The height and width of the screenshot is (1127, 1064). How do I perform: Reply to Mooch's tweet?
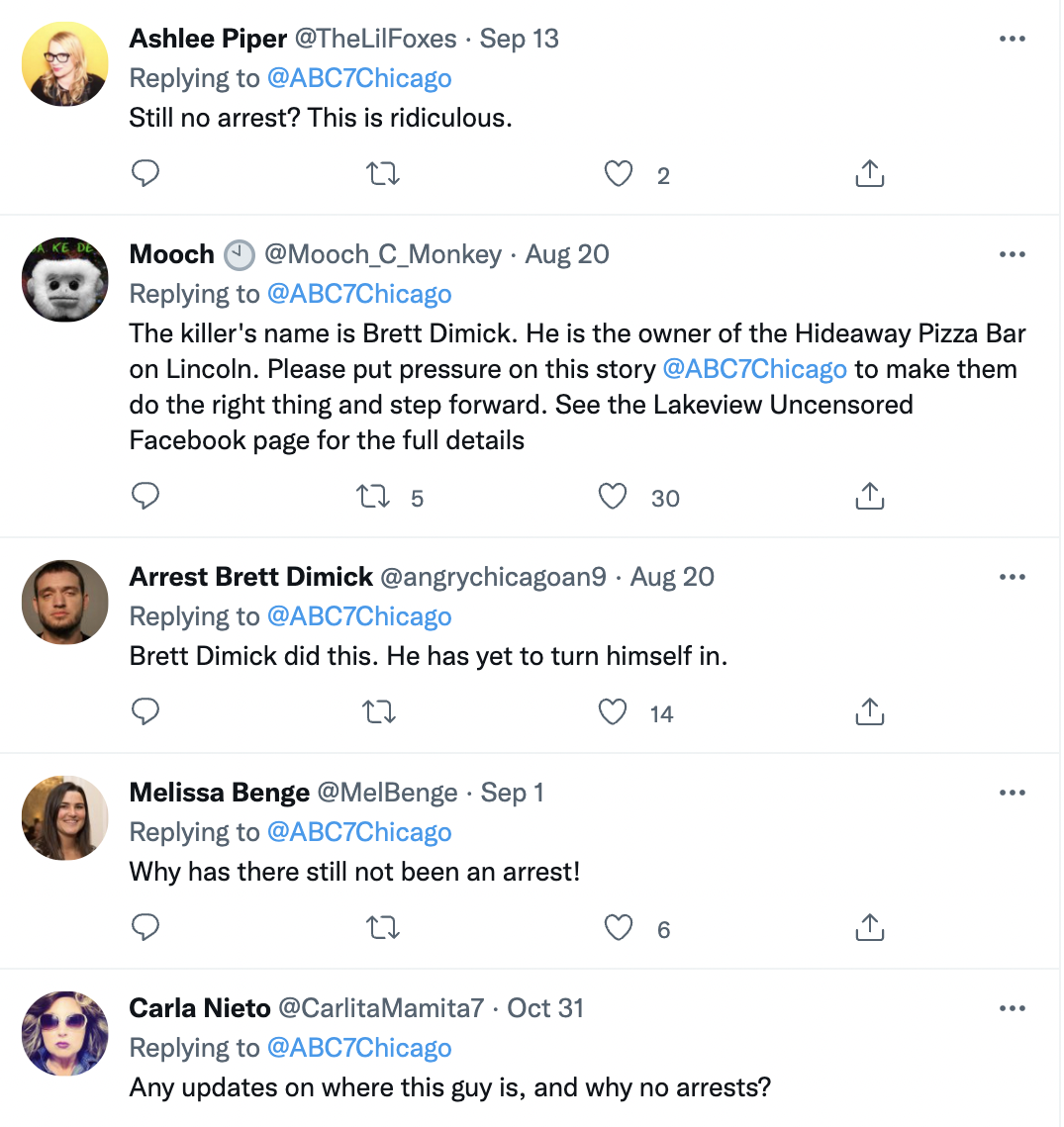coord(145,497)
